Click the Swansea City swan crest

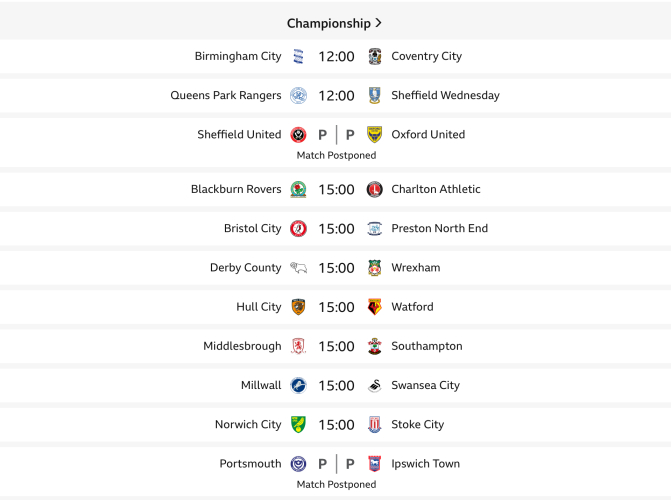[375, 386]
